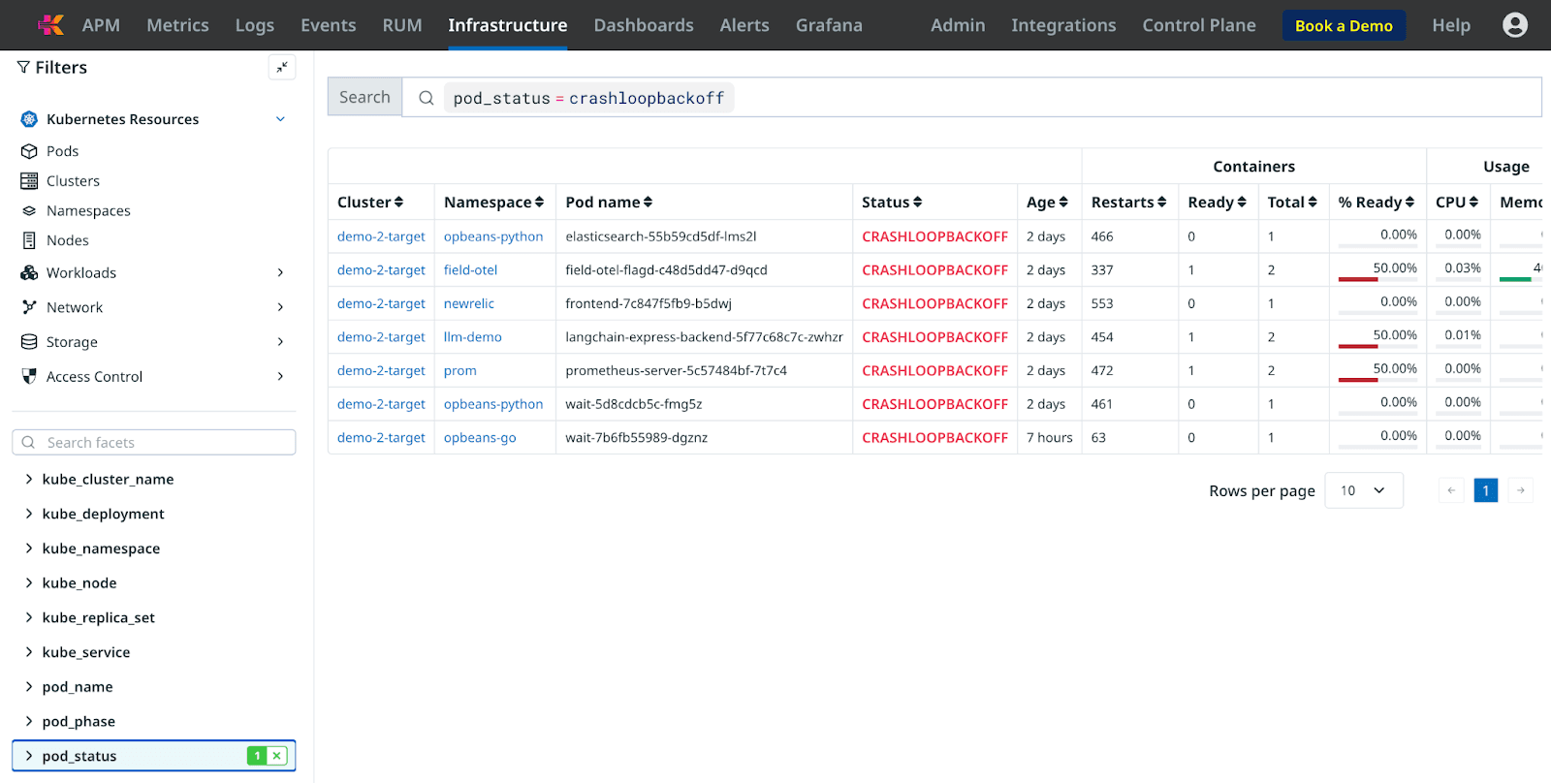Click the magnifier icon in query bar
This screenshot has height=784, width=1551.
(426, 98)
